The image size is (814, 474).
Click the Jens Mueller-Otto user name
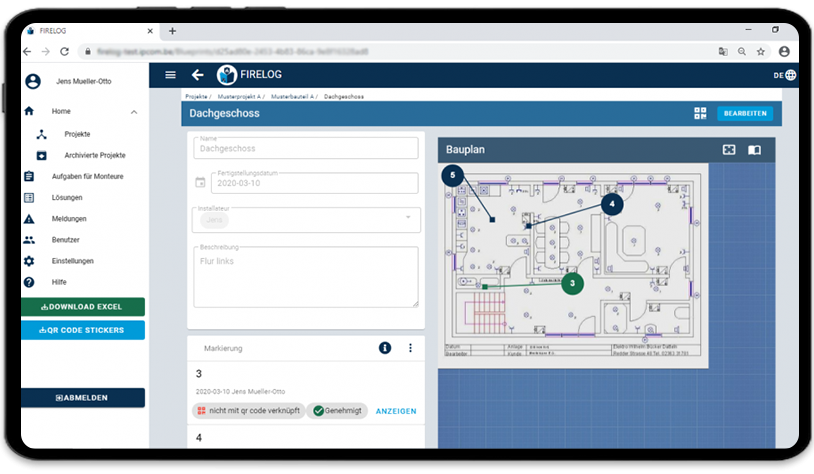[84, 82]
